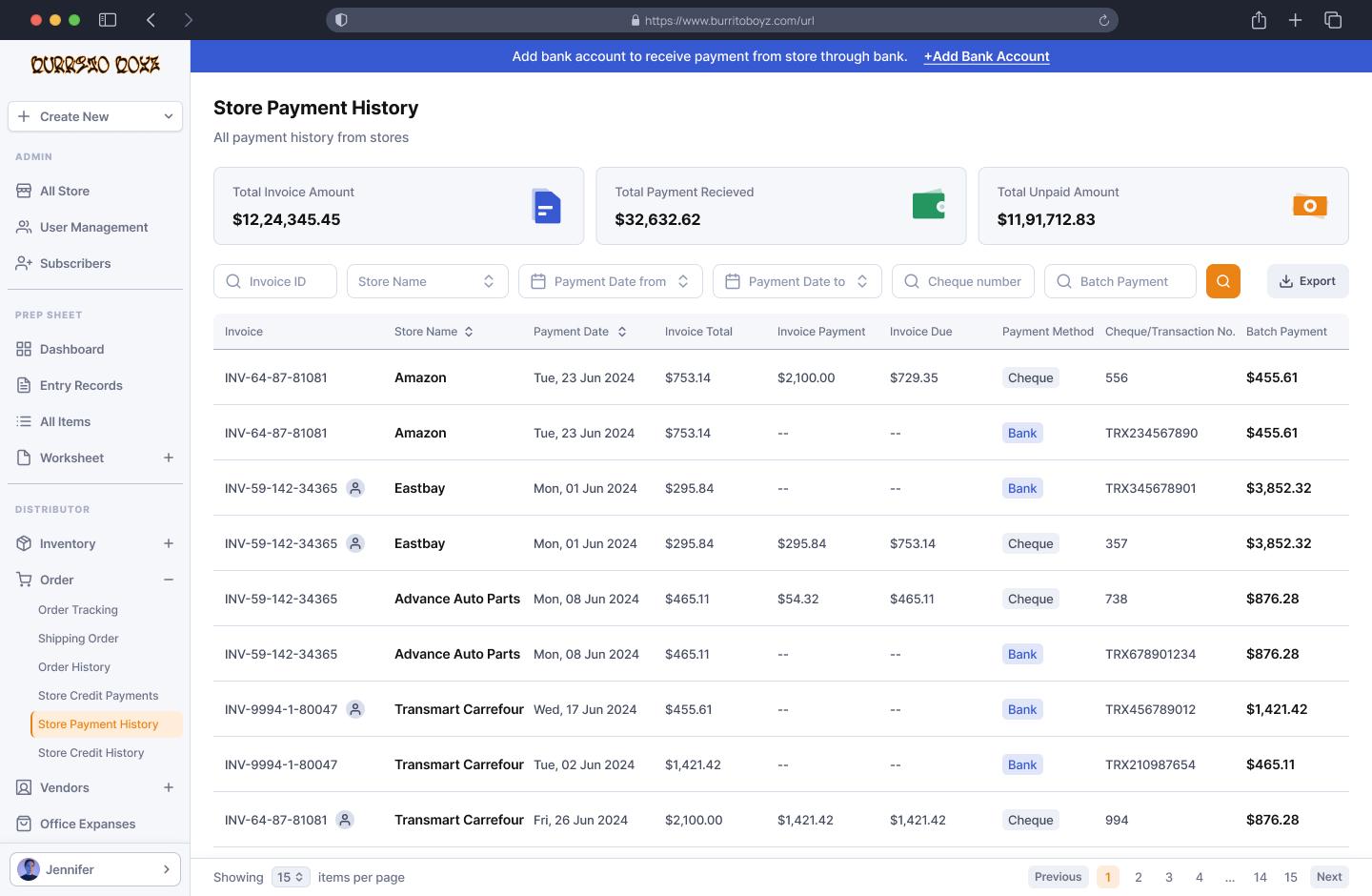Select current page 1 in pagination
The width and height of the screenshot is (1372, 896).
1108,877
